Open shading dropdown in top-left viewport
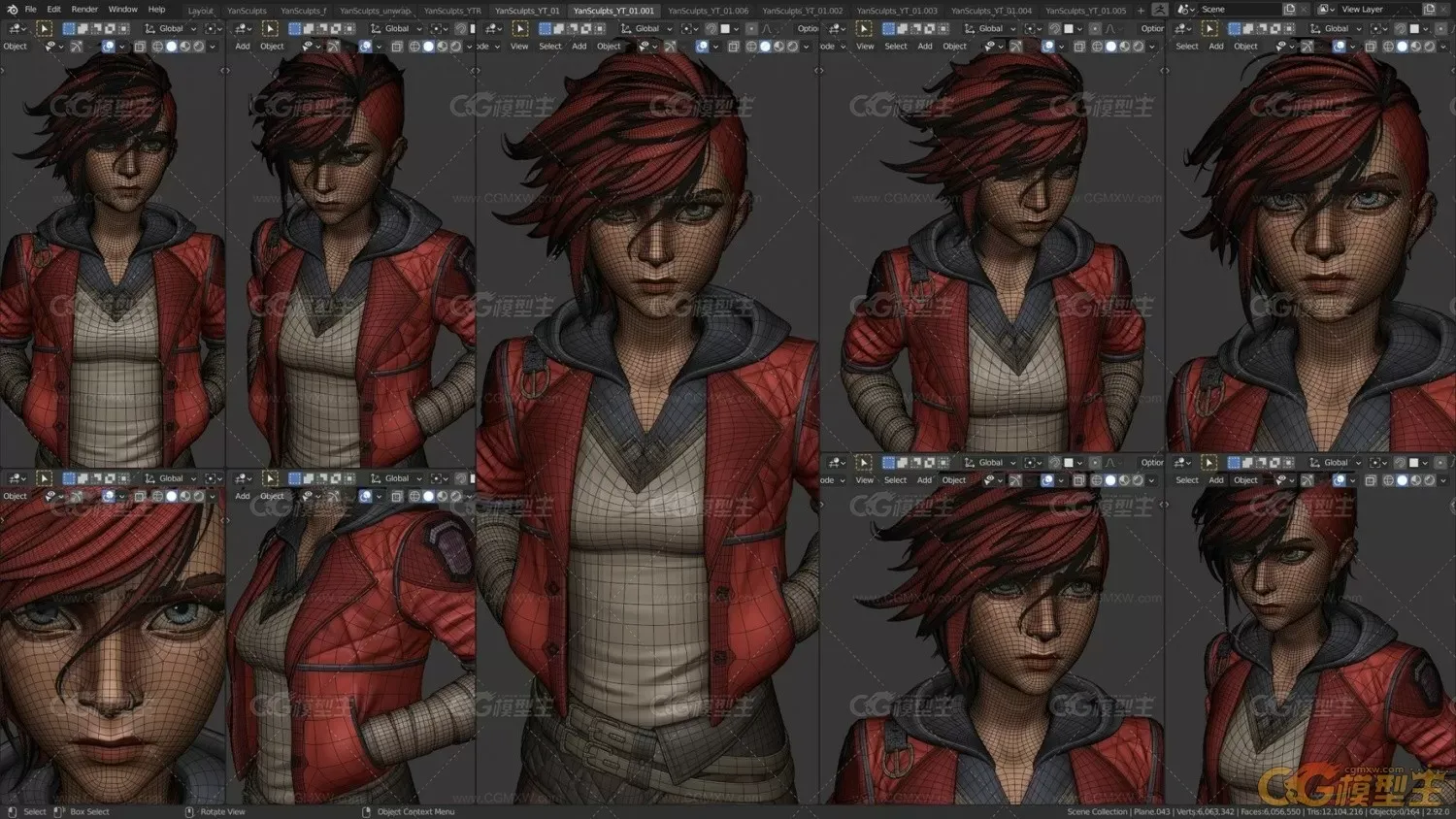Viewport: 1456px width, 819px height. (213, 46)
